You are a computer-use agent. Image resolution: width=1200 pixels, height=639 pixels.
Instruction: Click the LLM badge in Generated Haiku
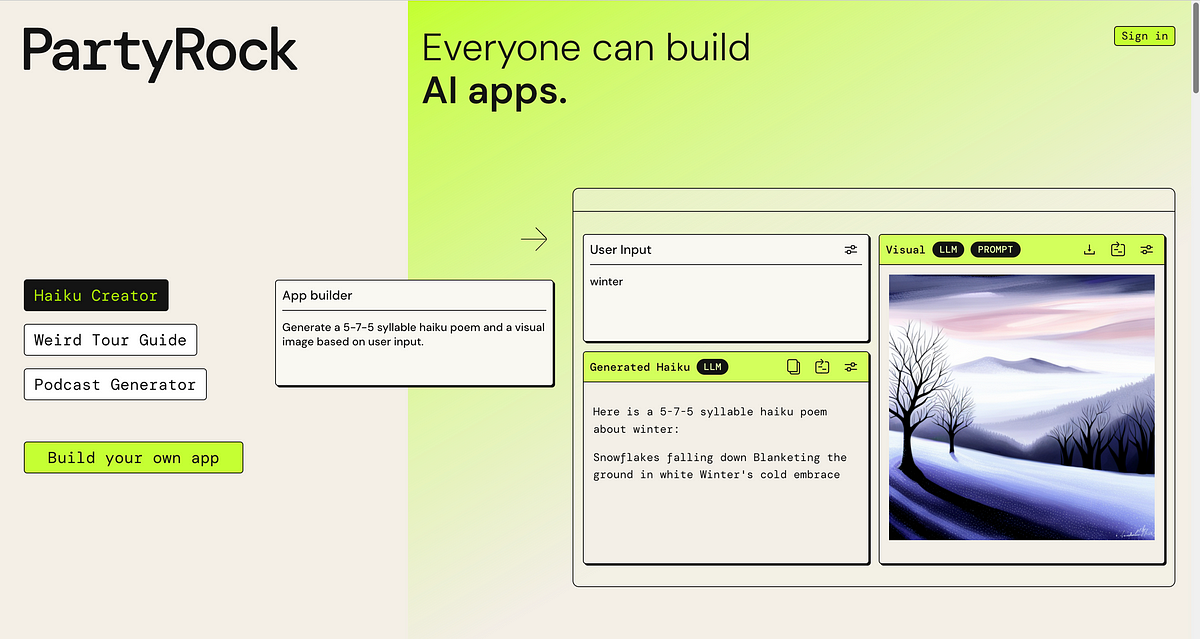[x=712, y=367]
